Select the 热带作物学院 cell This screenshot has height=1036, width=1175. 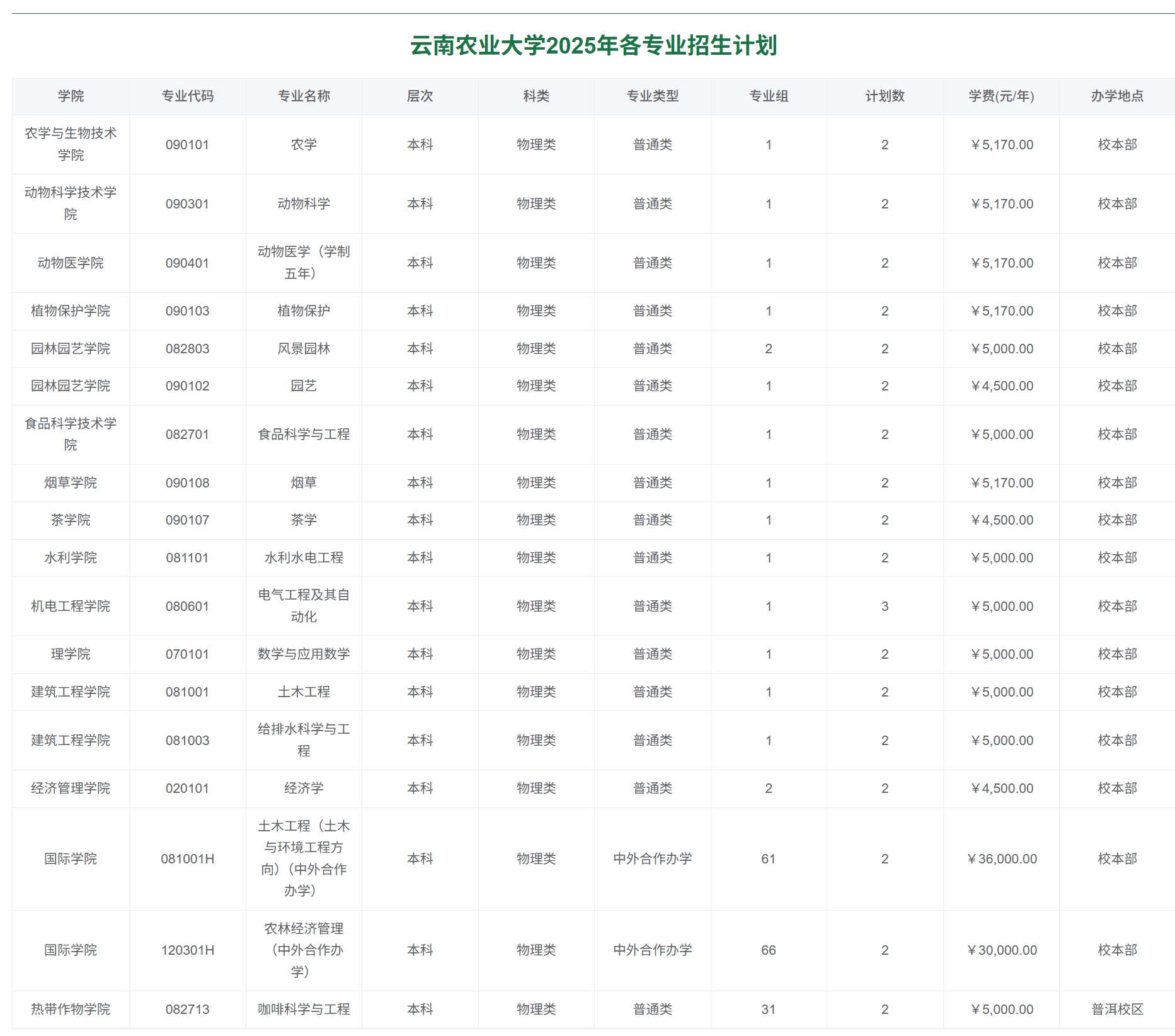pos(71,1010)
